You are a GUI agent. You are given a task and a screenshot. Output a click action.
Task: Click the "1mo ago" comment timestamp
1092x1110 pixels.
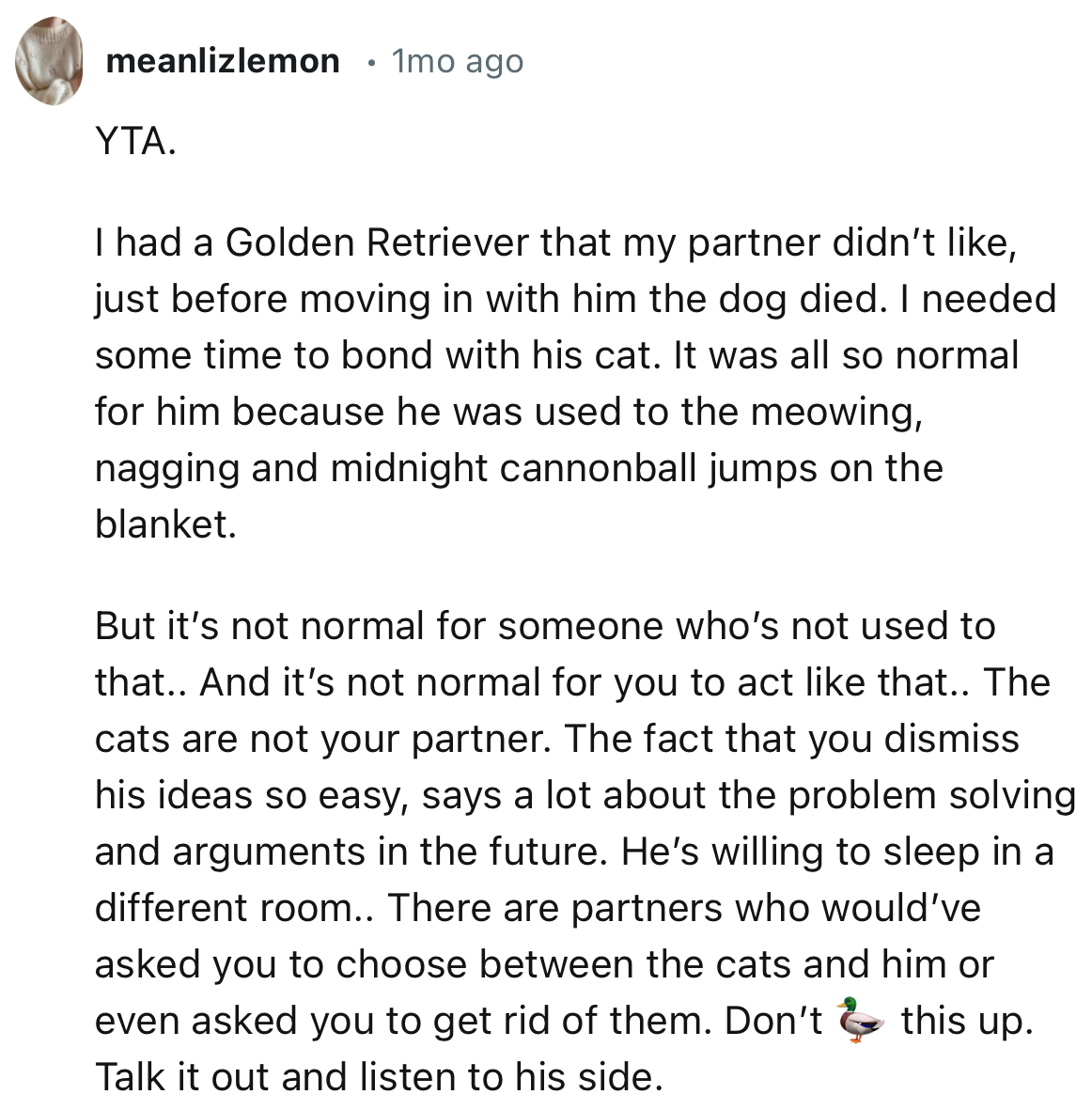pyautogui.click(x=457, y=62)
